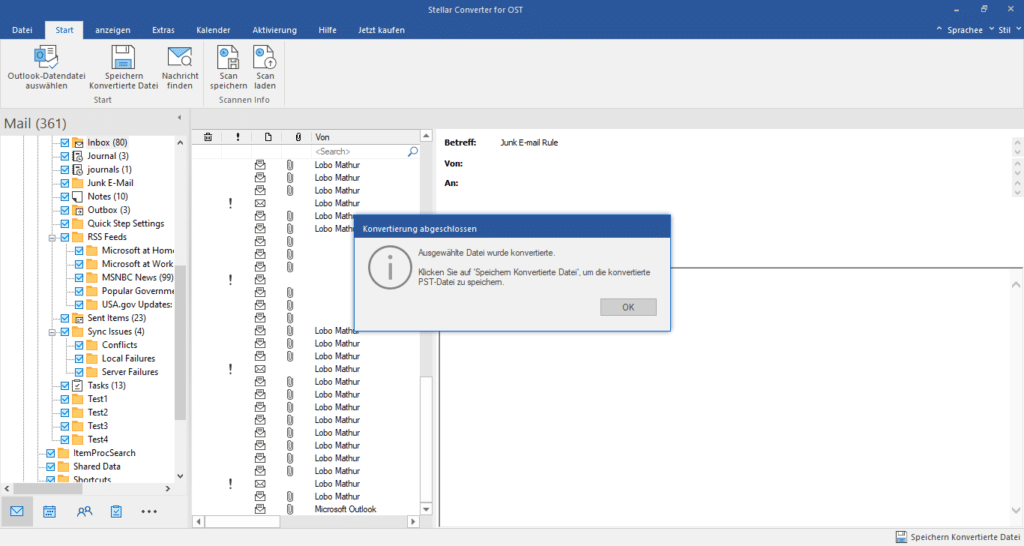Open the Extras tab

click(x=163, y=30)
